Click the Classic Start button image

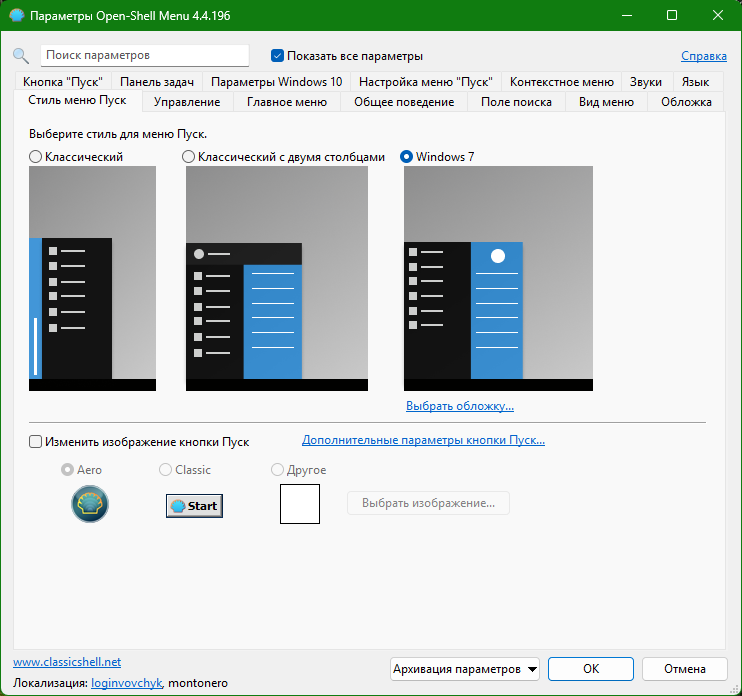click(x=194, y=505)
